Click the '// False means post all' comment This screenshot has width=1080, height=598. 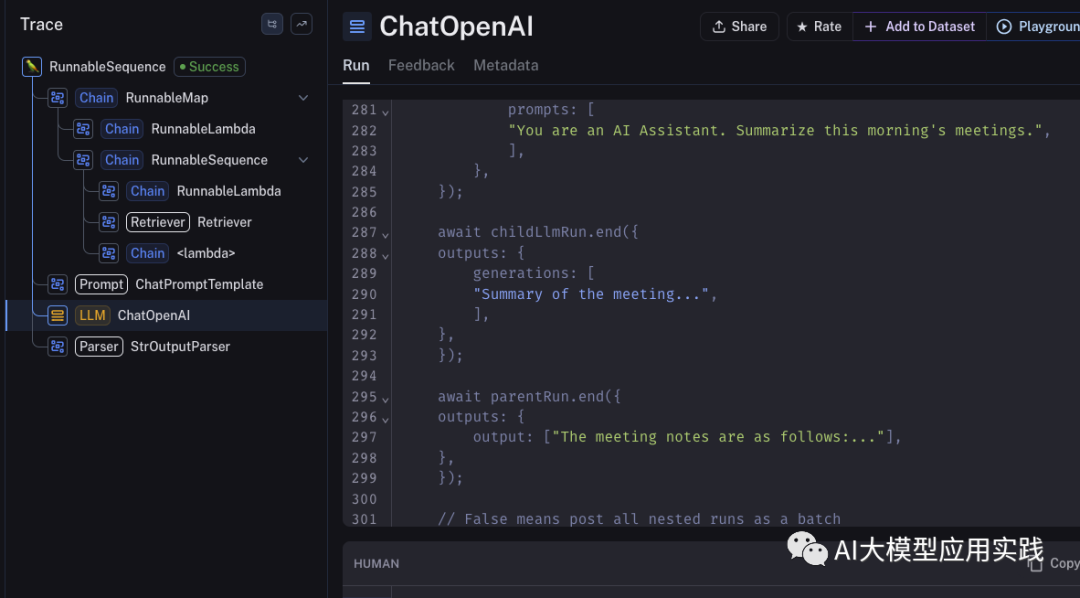click(639, 519)
